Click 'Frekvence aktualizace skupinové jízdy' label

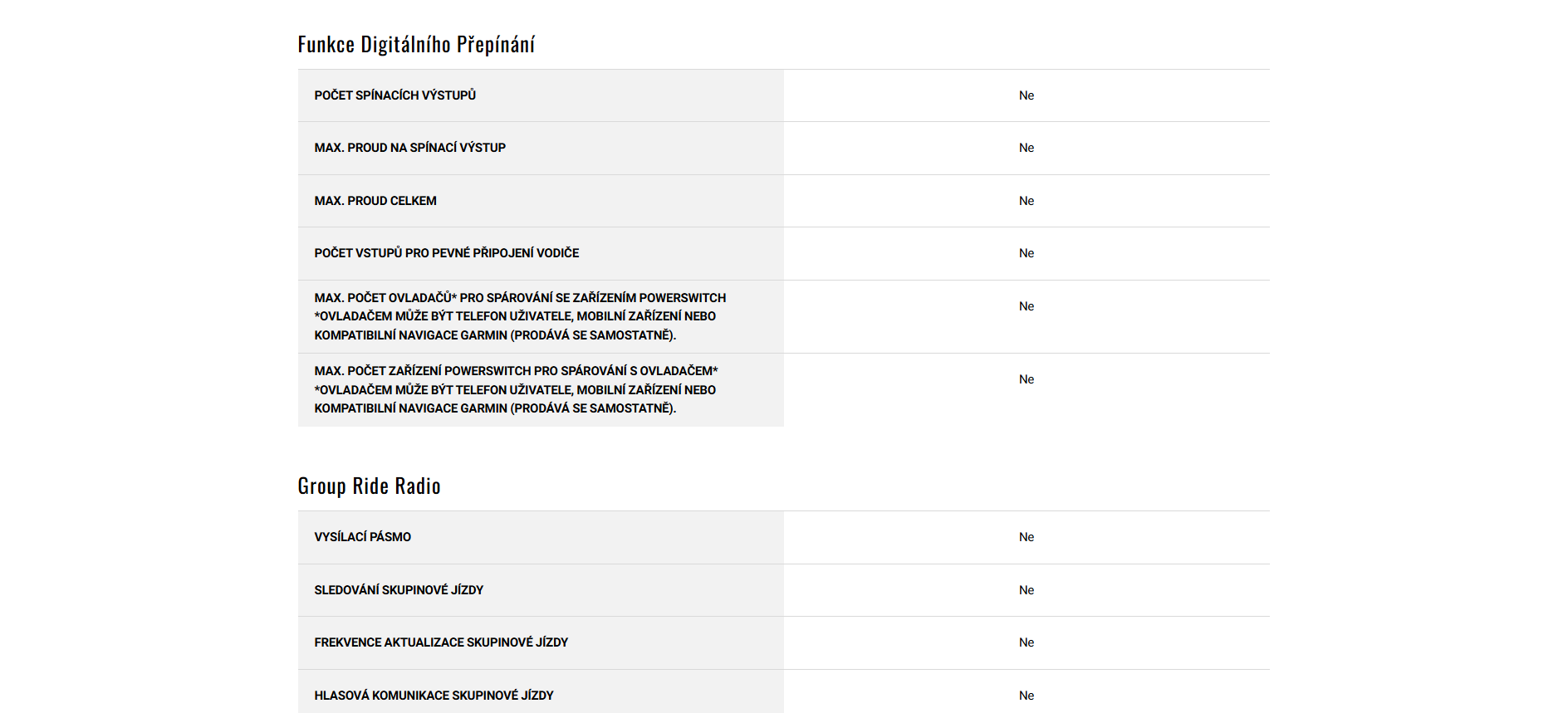pyautogui.click(x=440, y=642)
